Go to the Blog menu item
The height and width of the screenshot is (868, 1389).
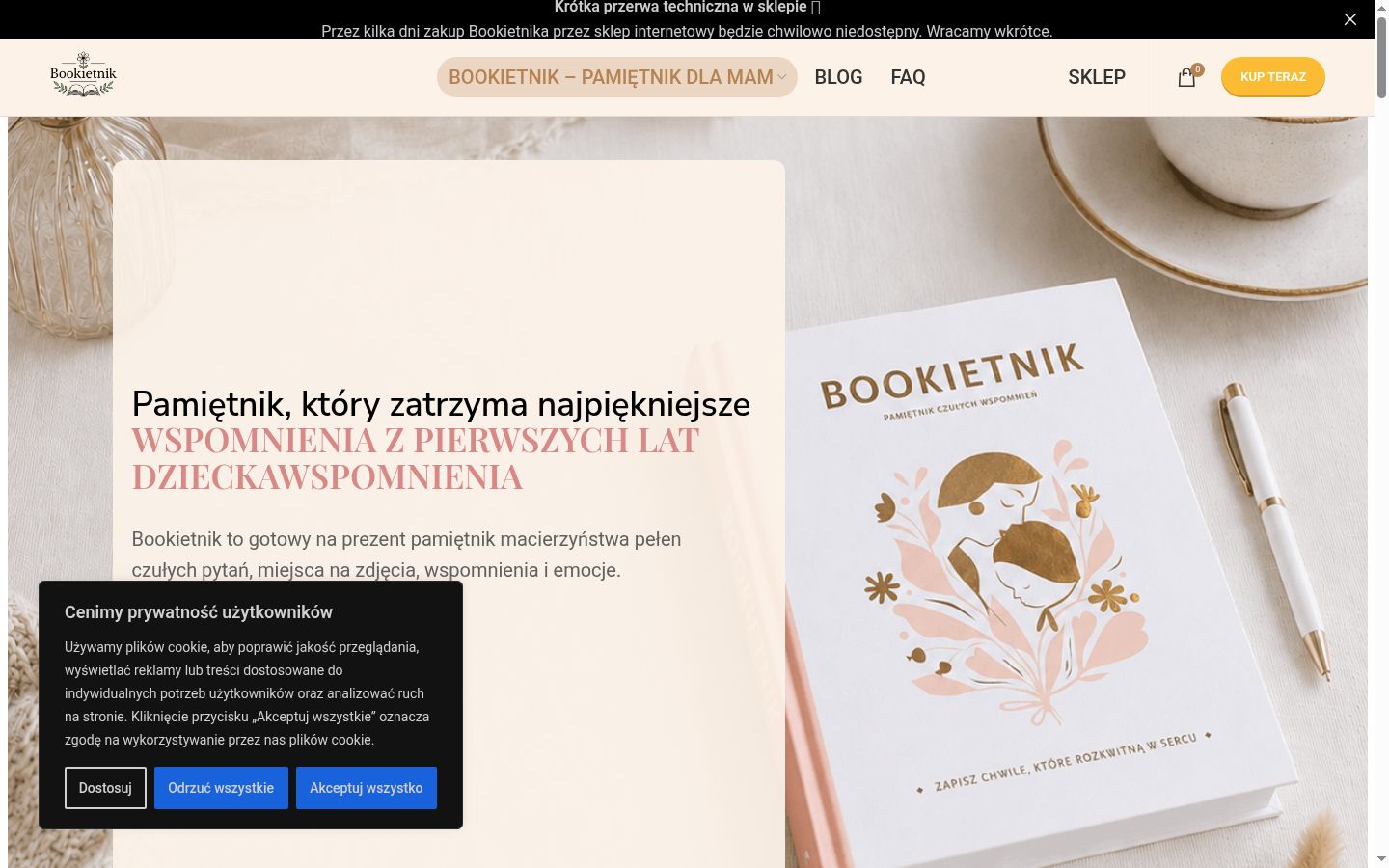[838, 77]
